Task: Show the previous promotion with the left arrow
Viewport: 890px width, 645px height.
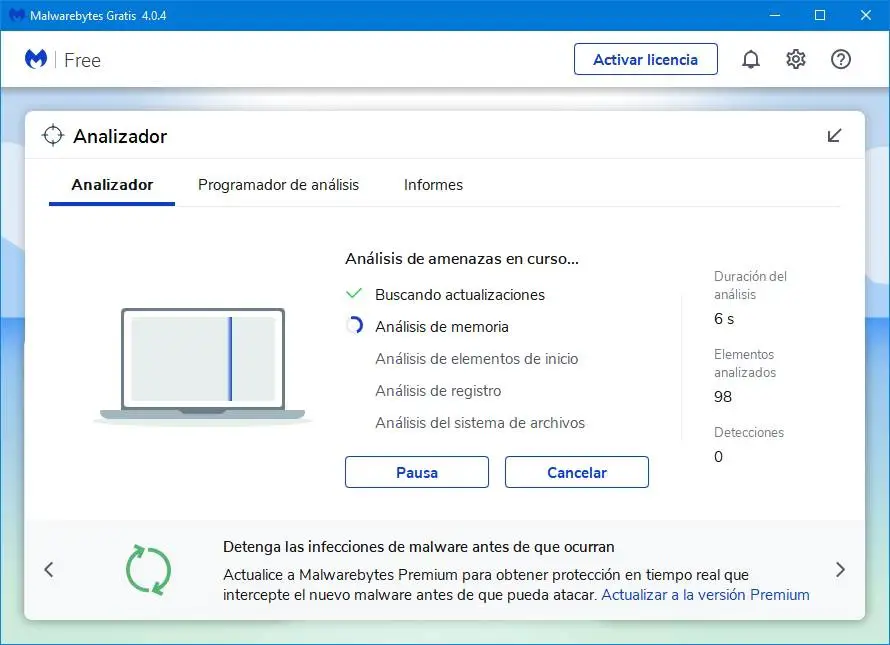Action: click(49, 569)
